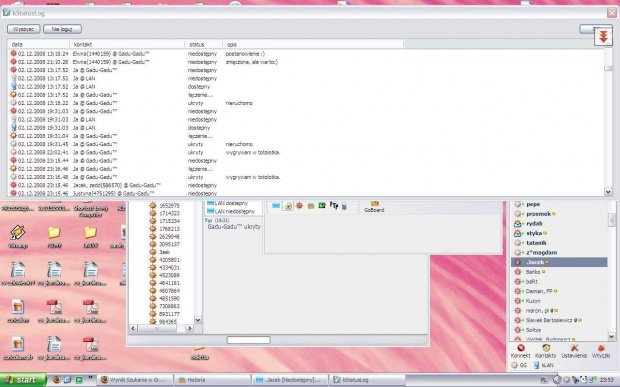Click Konnekt contact list scroll-down arrow
Image resolution: width=620 pixels, height=387 pixels.
pyautogui.click(x=611, y=336)
